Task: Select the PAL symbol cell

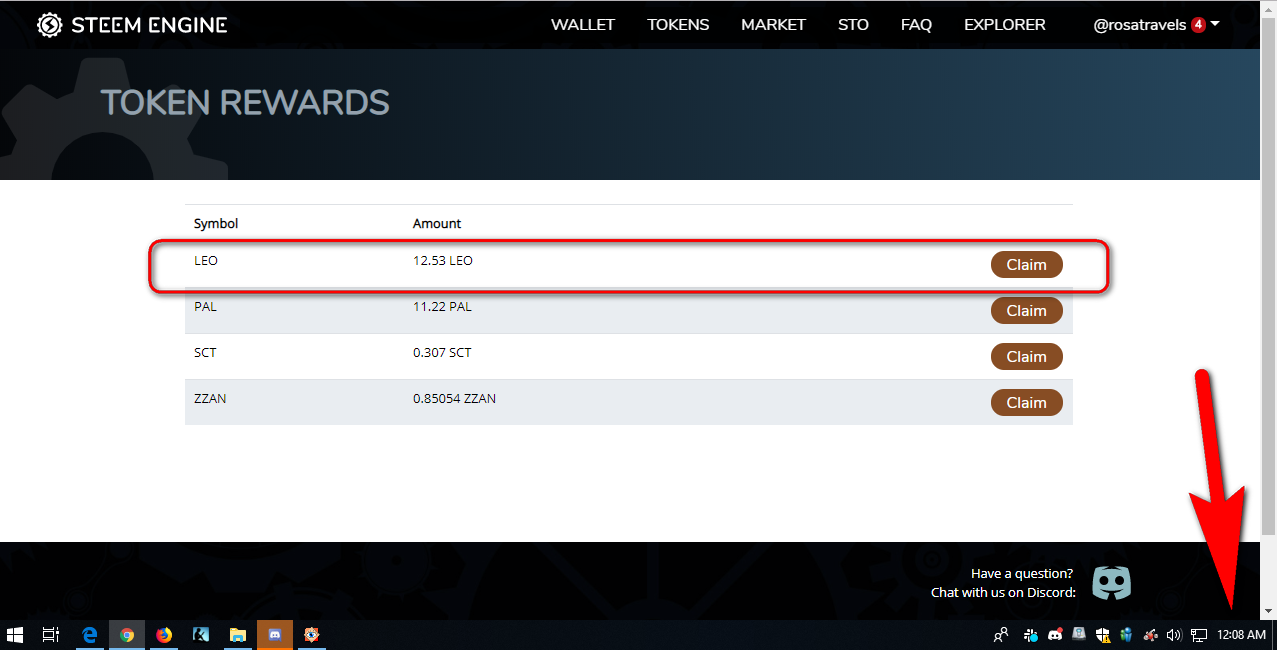Action: [x=205, y=307]
